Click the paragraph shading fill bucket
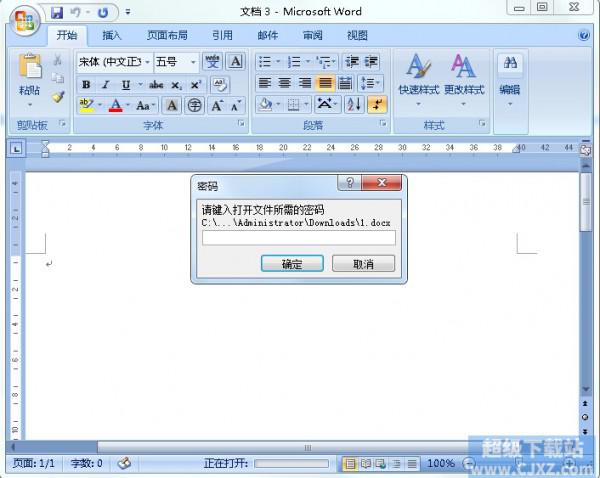 click(265, 104)
